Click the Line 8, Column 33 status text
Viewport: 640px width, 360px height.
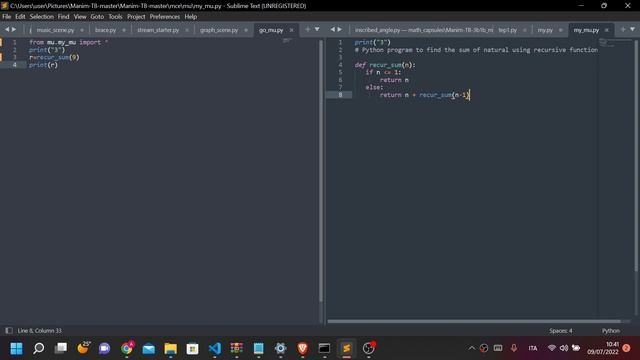click(39, 331)
